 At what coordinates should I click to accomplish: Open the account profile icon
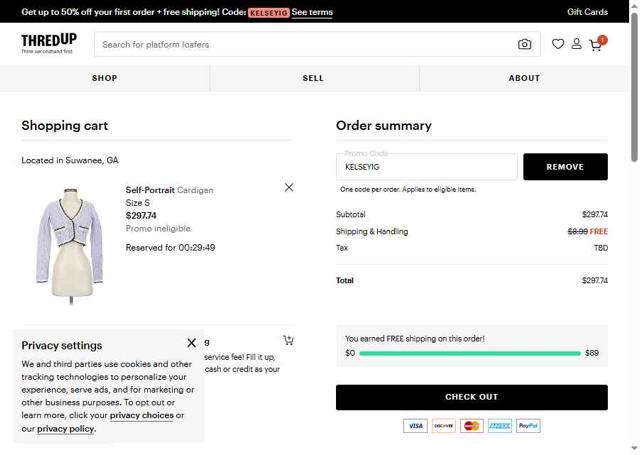[576, 44]
